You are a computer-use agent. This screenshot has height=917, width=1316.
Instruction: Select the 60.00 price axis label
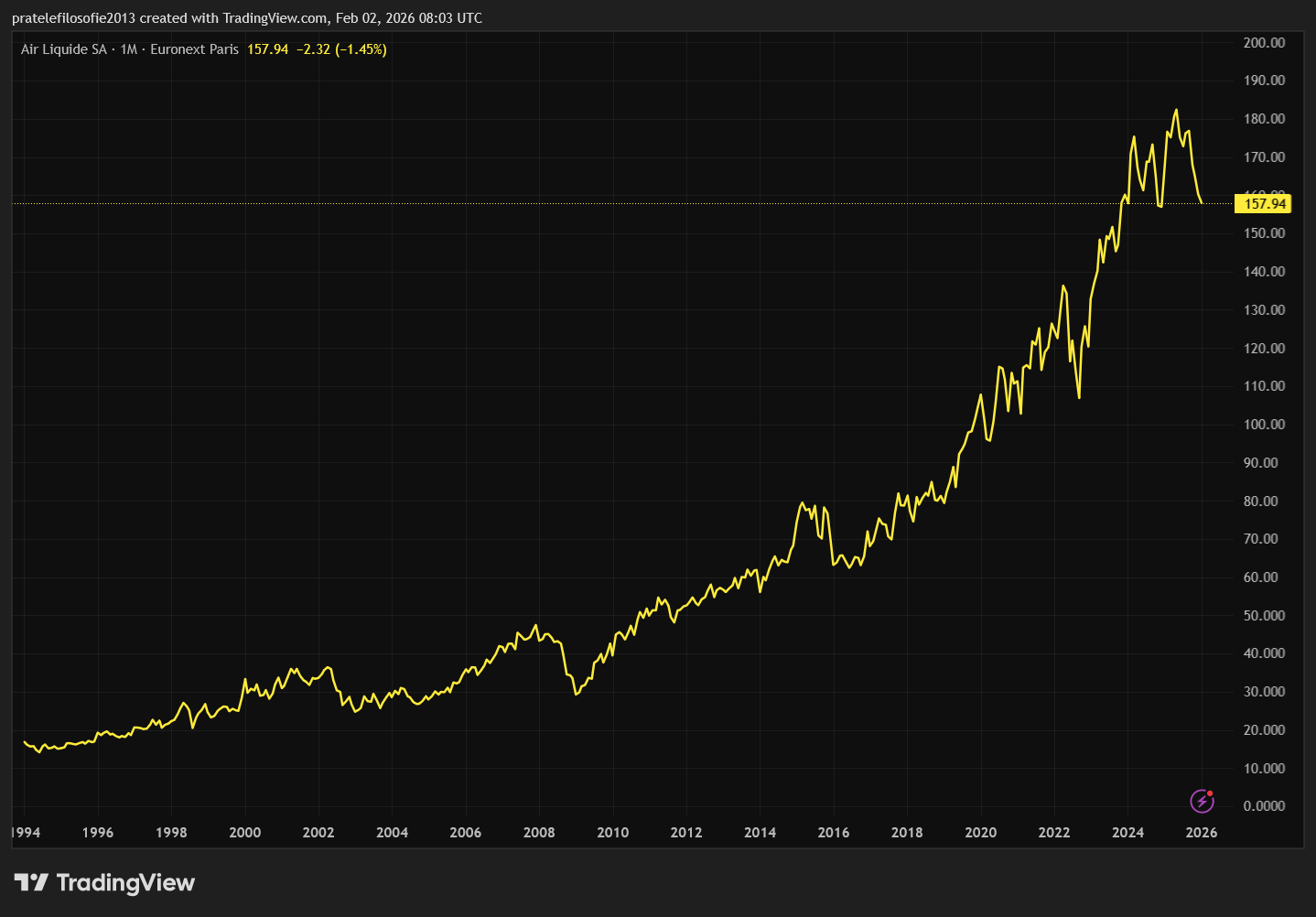pyautogui.click(x=1260, y=577)
